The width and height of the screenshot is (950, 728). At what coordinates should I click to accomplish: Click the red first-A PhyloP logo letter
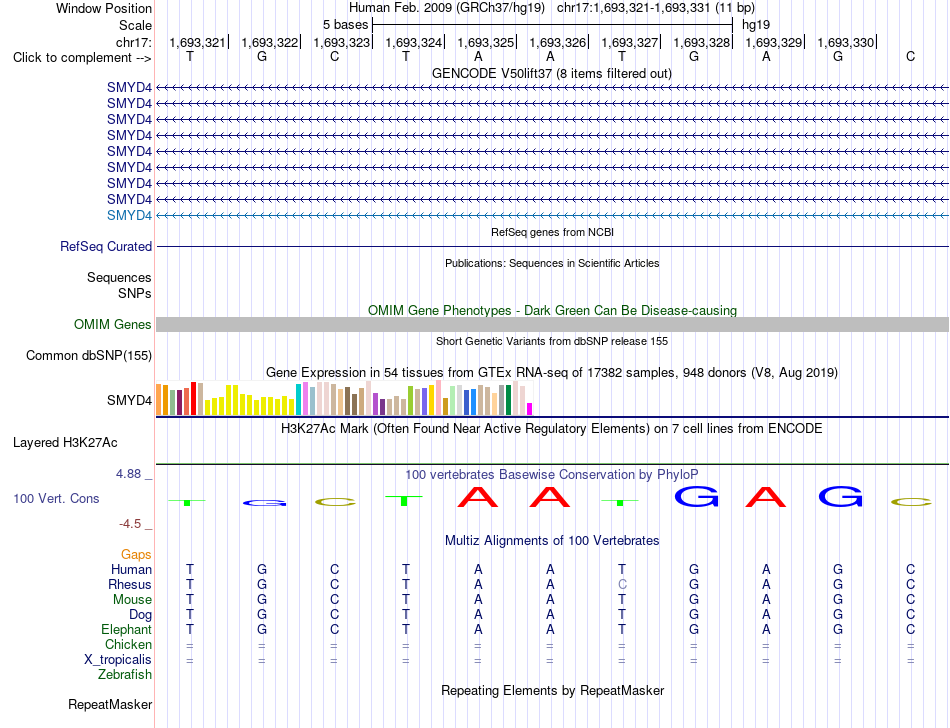(x=477, y=497)
